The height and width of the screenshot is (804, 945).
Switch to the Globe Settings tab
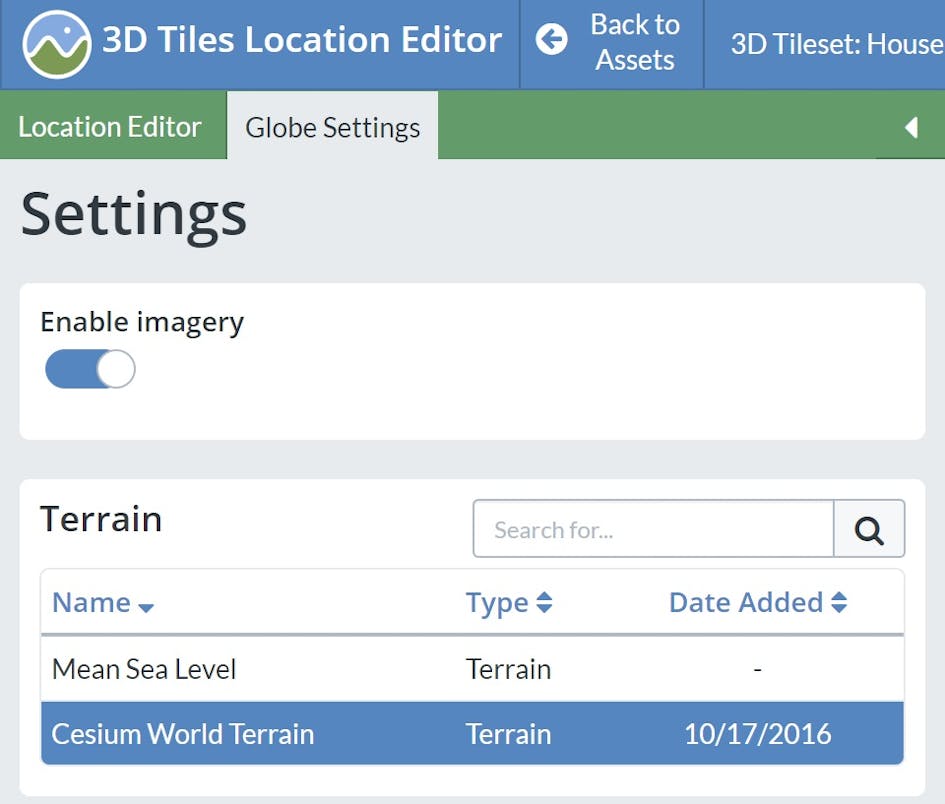[332, 126]
